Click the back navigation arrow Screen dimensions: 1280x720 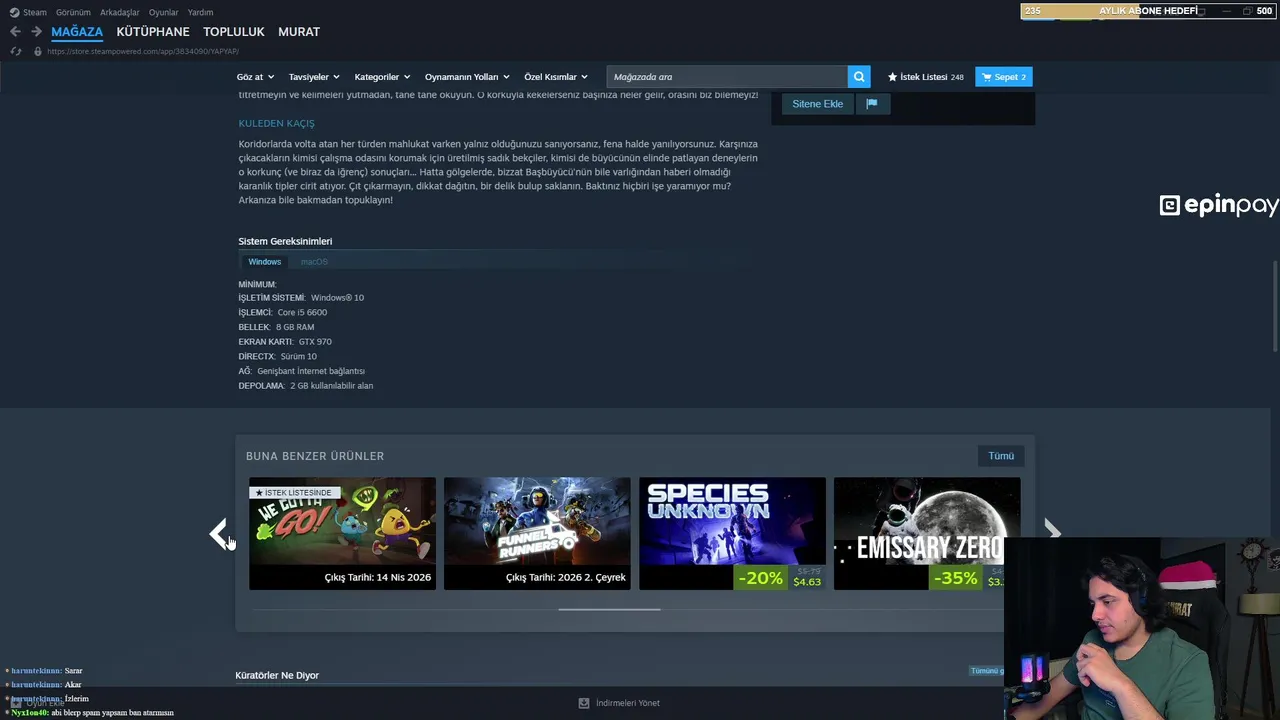click(x=15, y=32)
